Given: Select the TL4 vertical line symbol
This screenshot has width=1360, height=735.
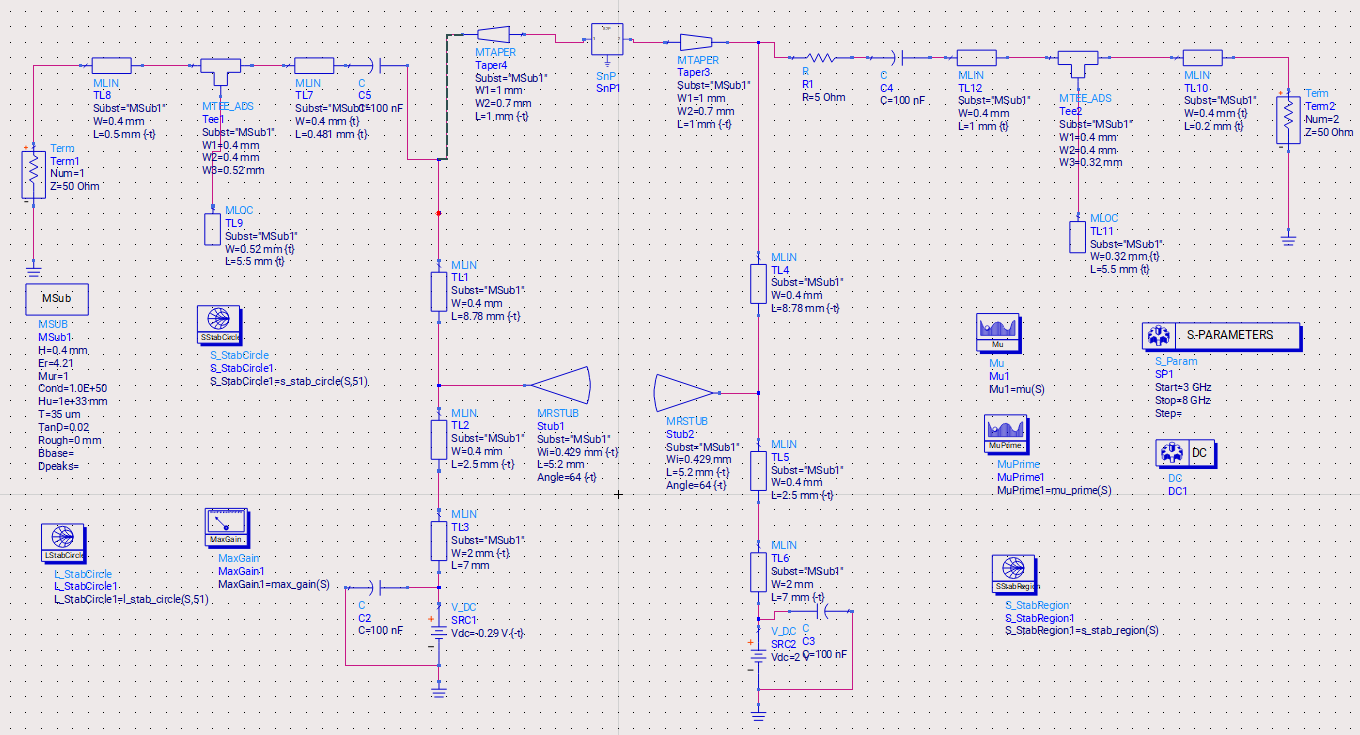Looking at the screenshot, I should tap(759, 283).
